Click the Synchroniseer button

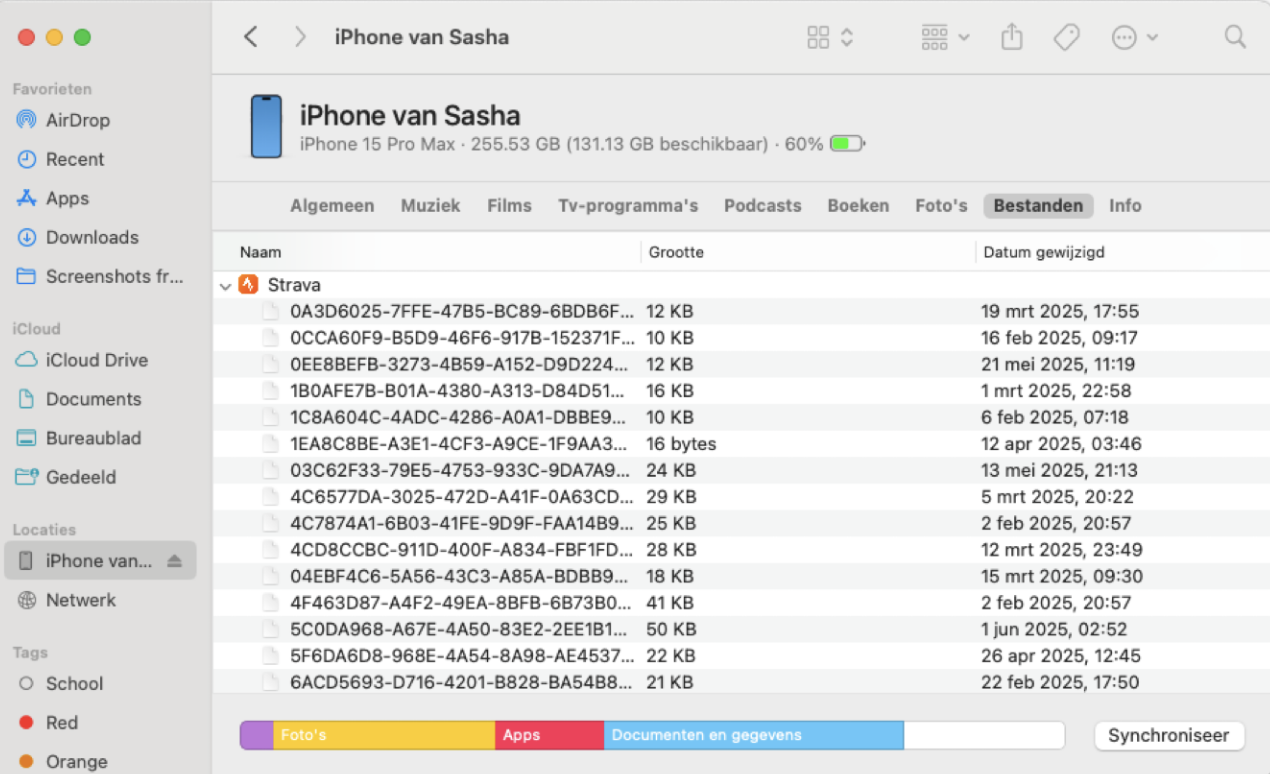click(1168, 735)
